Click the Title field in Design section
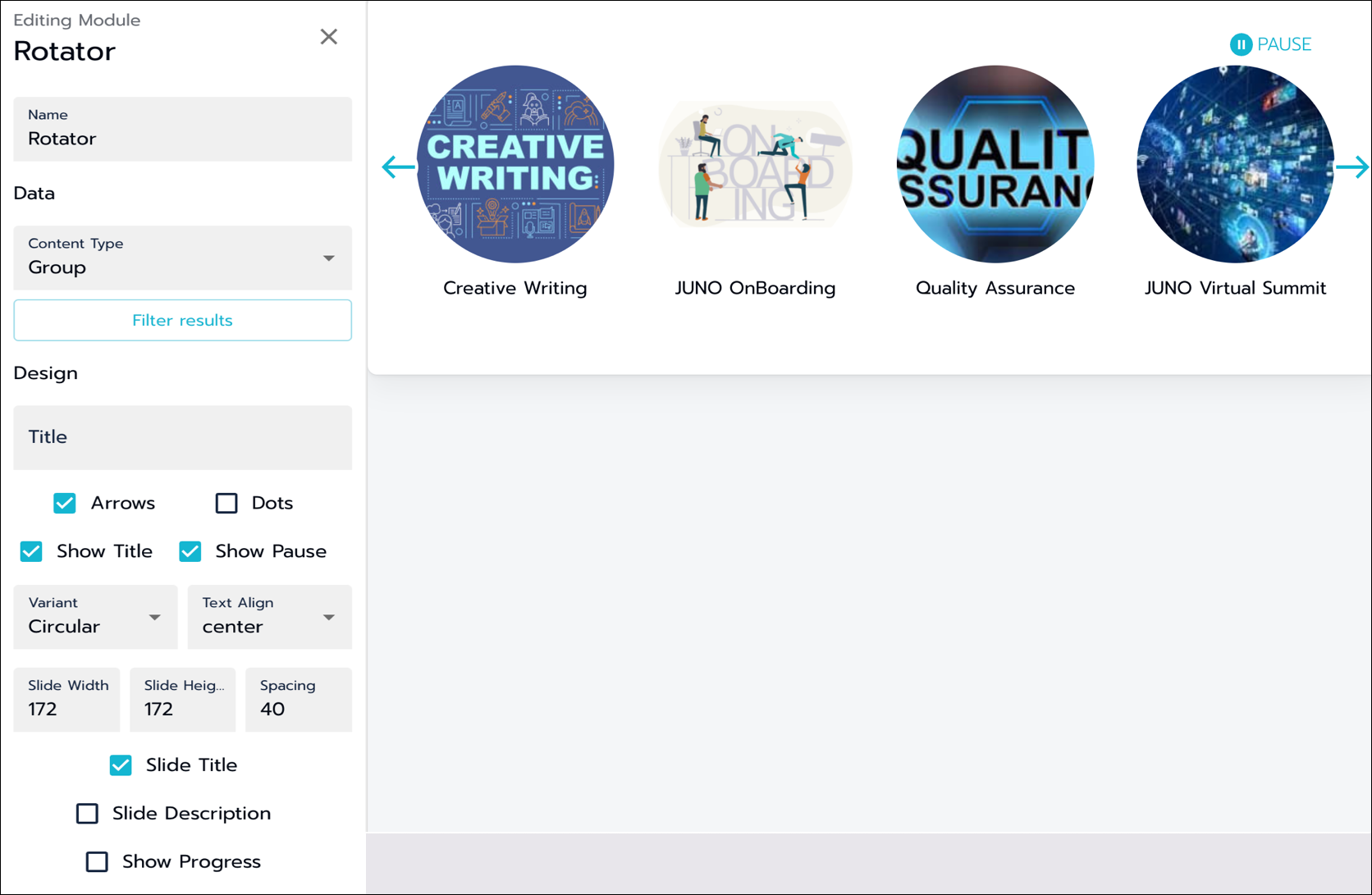This screenshot has width=1372, height=895. click(182, 437)
